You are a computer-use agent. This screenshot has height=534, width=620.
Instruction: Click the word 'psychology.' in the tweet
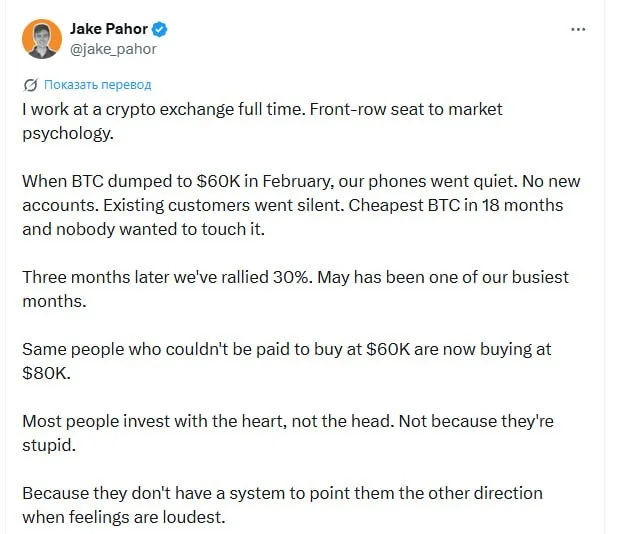(x=68, y=134)
